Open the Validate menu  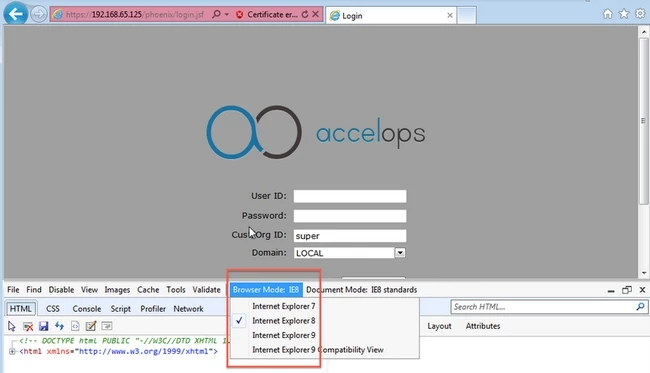pos(206,290)
